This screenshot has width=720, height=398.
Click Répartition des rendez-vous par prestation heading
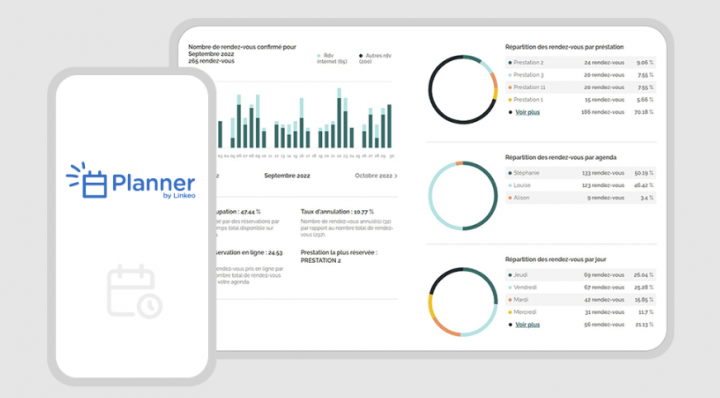(564, 47)
